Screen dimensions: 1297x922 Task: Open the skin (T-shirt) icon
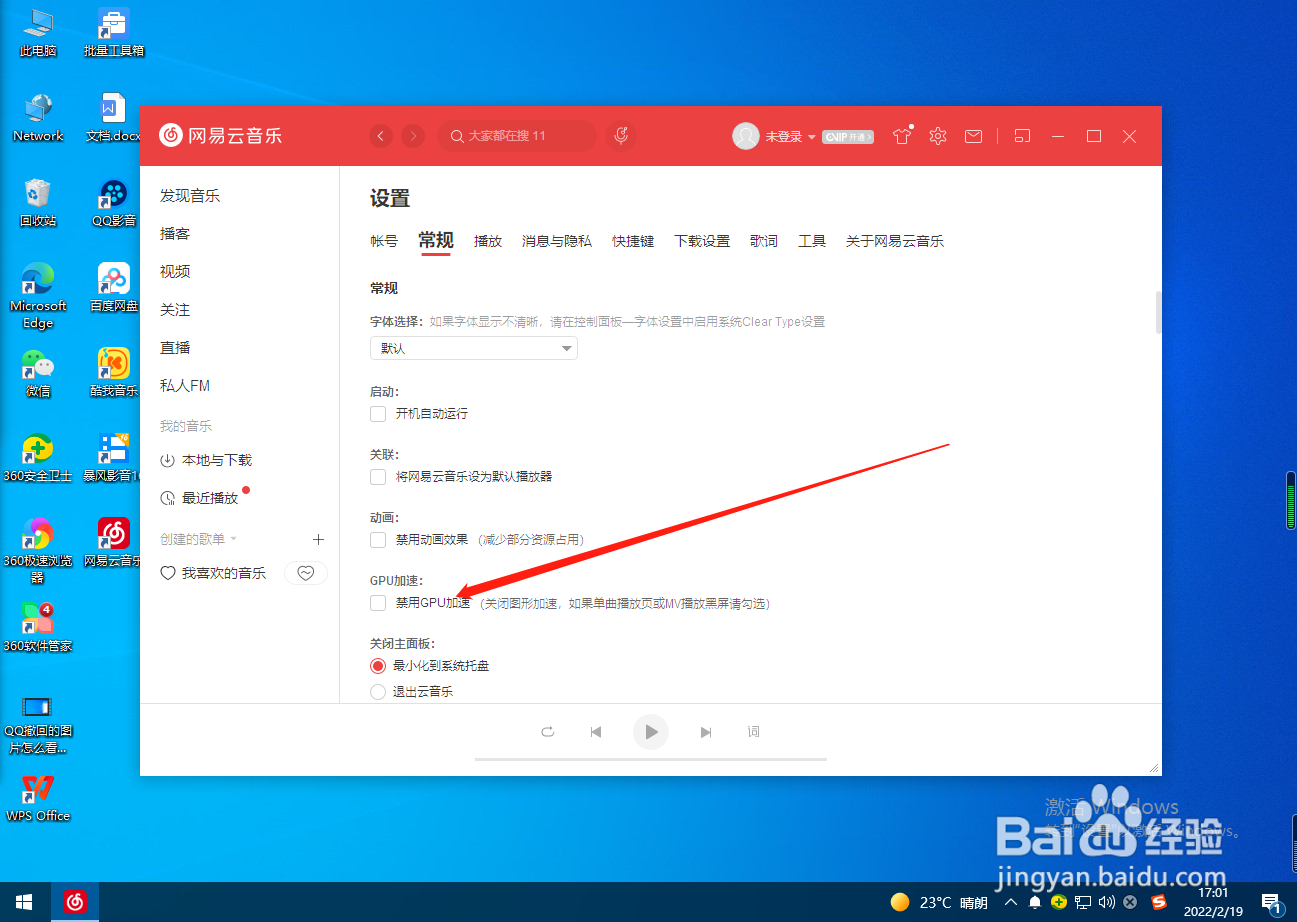pos(902,136)
